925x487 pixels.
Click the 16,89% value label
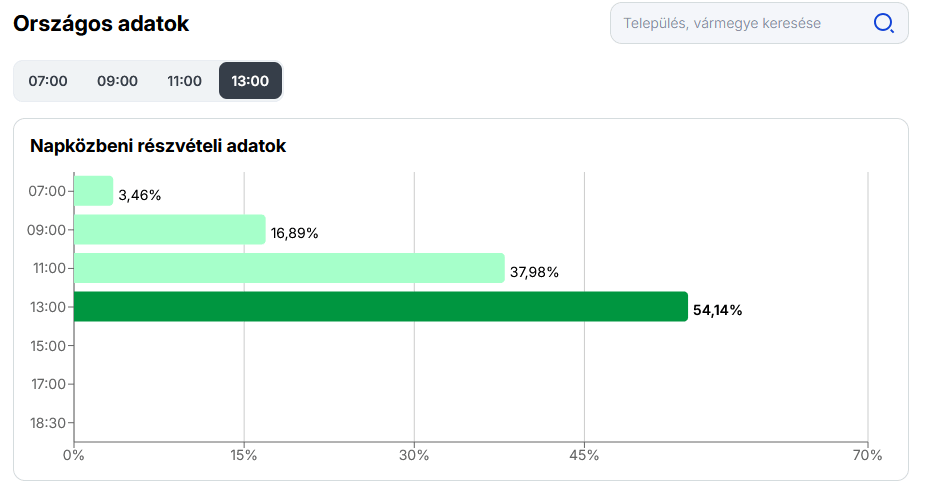295,233
